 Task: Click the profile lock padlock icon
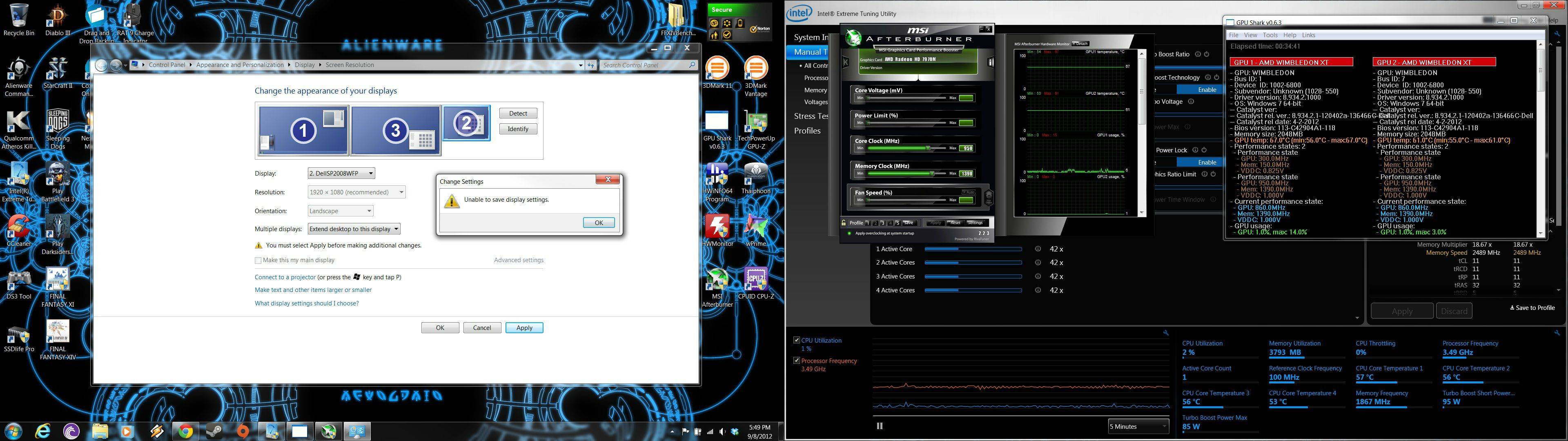click(844, 222)
